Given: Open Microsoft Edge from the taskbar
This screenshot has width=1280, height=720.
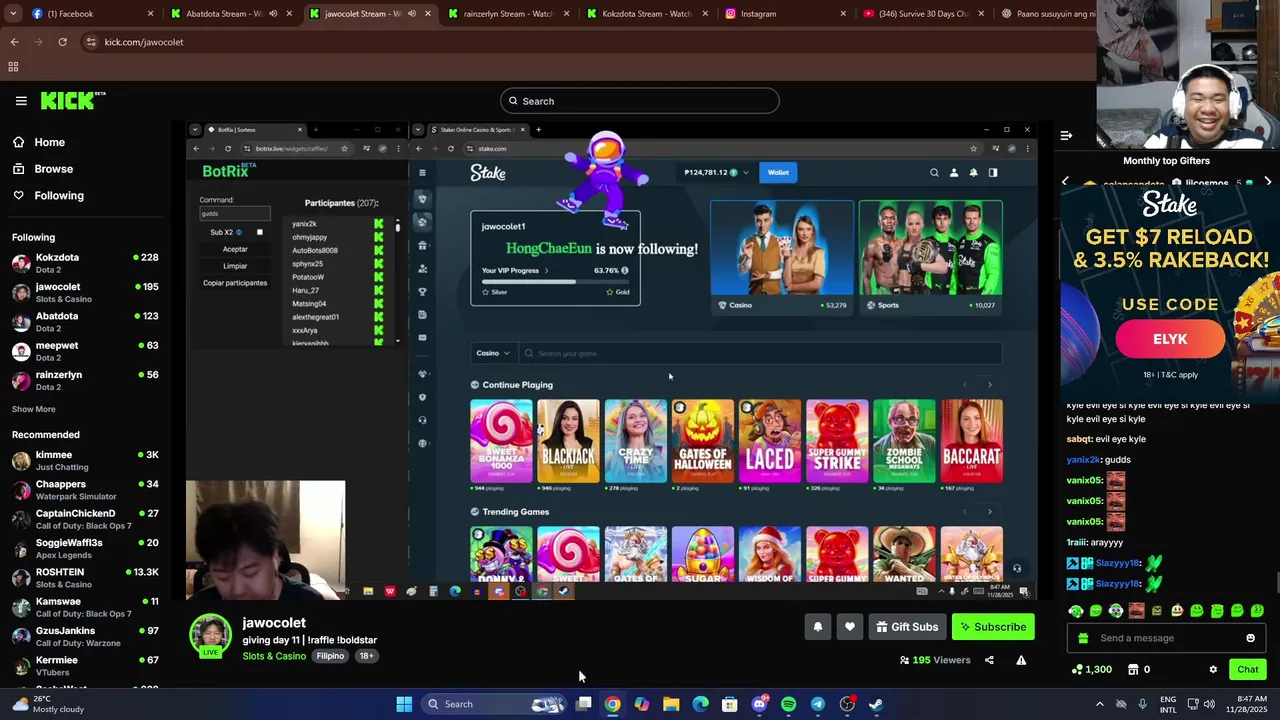Looking at the screenshot, I should (x=700, y=704).
